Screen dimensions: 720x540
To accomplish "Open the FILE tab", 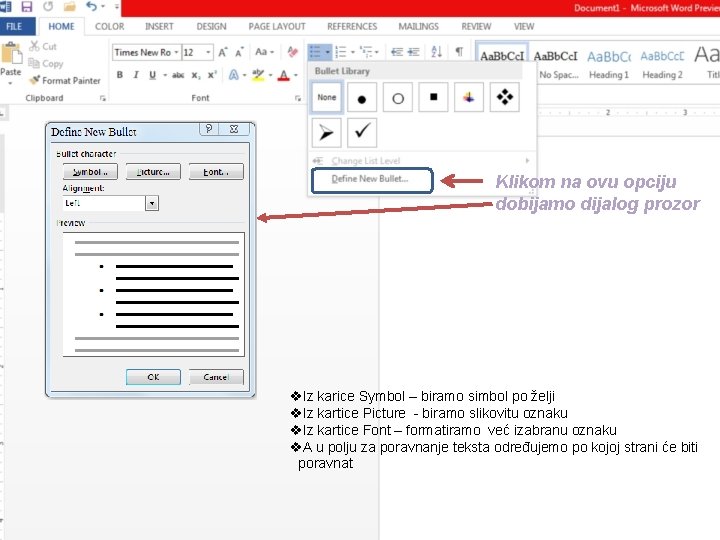I will pos(14,27).
